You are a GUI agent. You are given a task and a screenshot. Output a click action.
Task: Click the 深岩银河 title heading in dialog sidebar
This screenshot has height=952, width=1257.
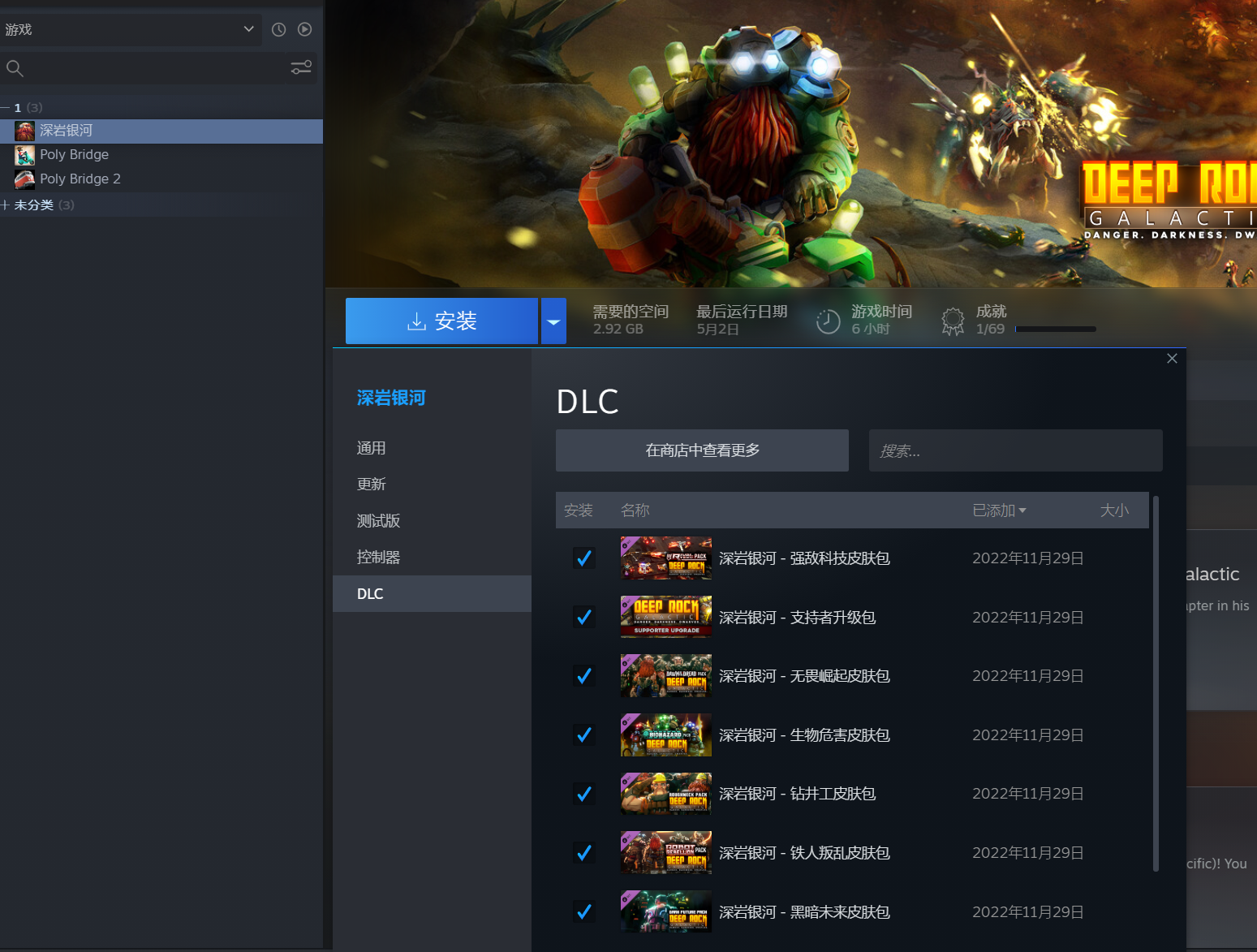pyautogui.click(x=391, y=398)
